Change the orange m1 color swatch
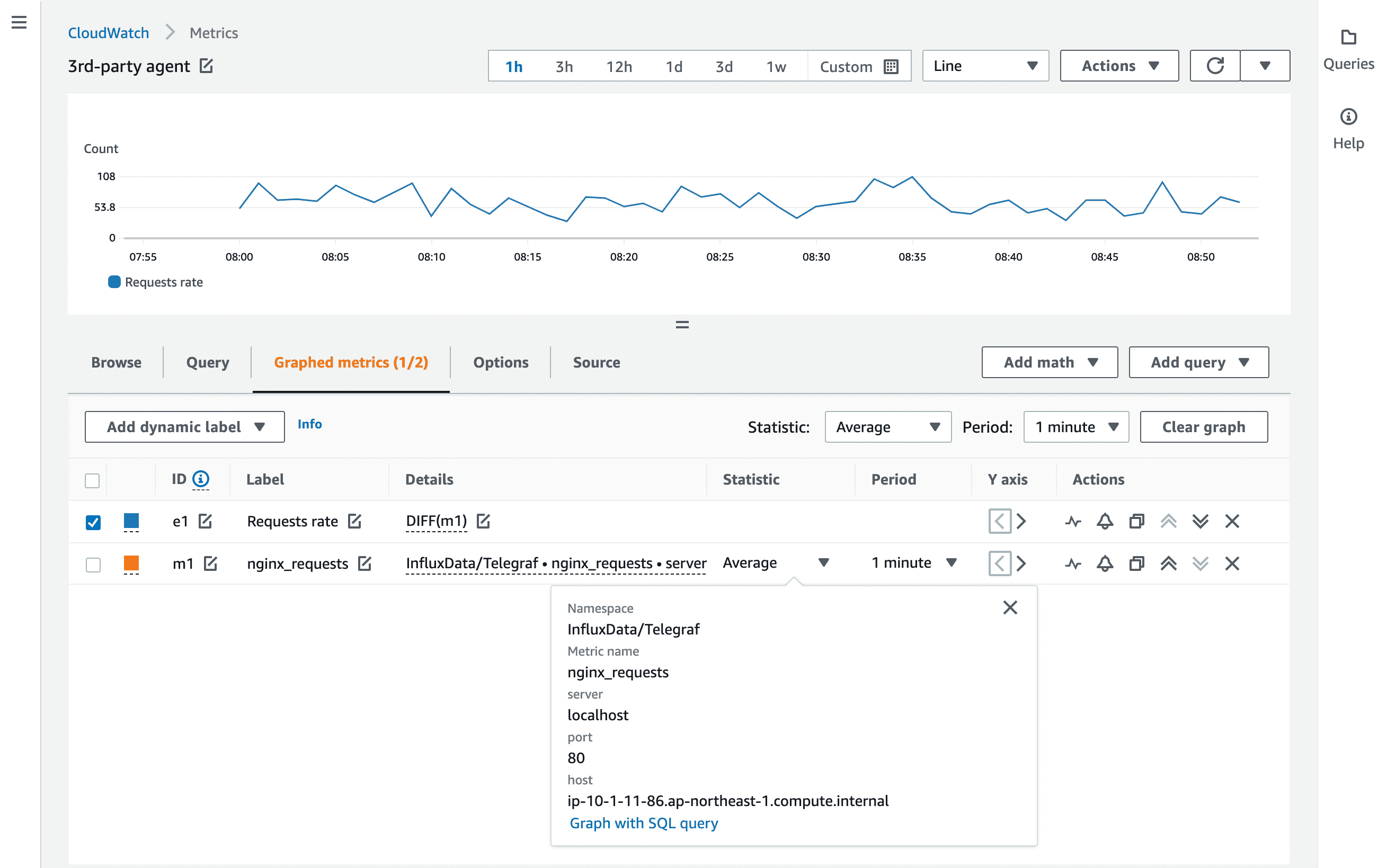Image resolution: width=1378 pixels, height=868 pixels. (131, 563)
